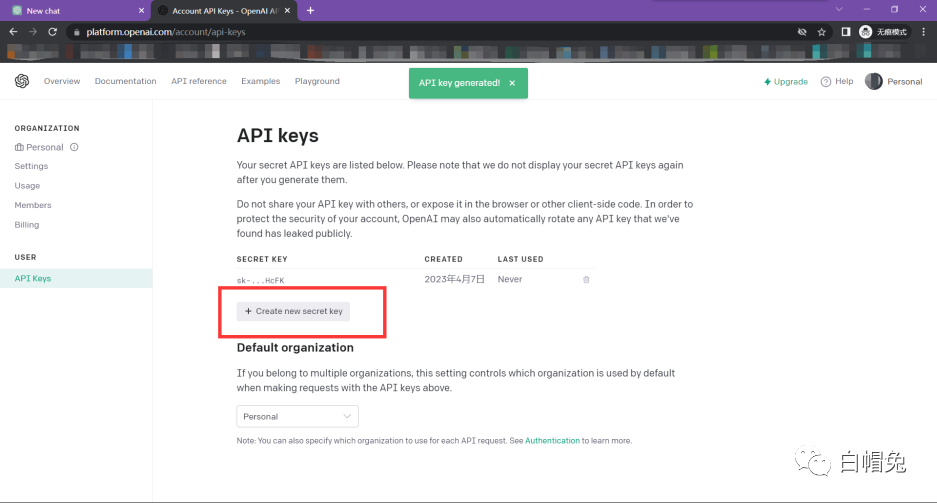Expand the Default organization Personal dropdown
Viewport: 937px width, 503px height.
pos(298,416)
